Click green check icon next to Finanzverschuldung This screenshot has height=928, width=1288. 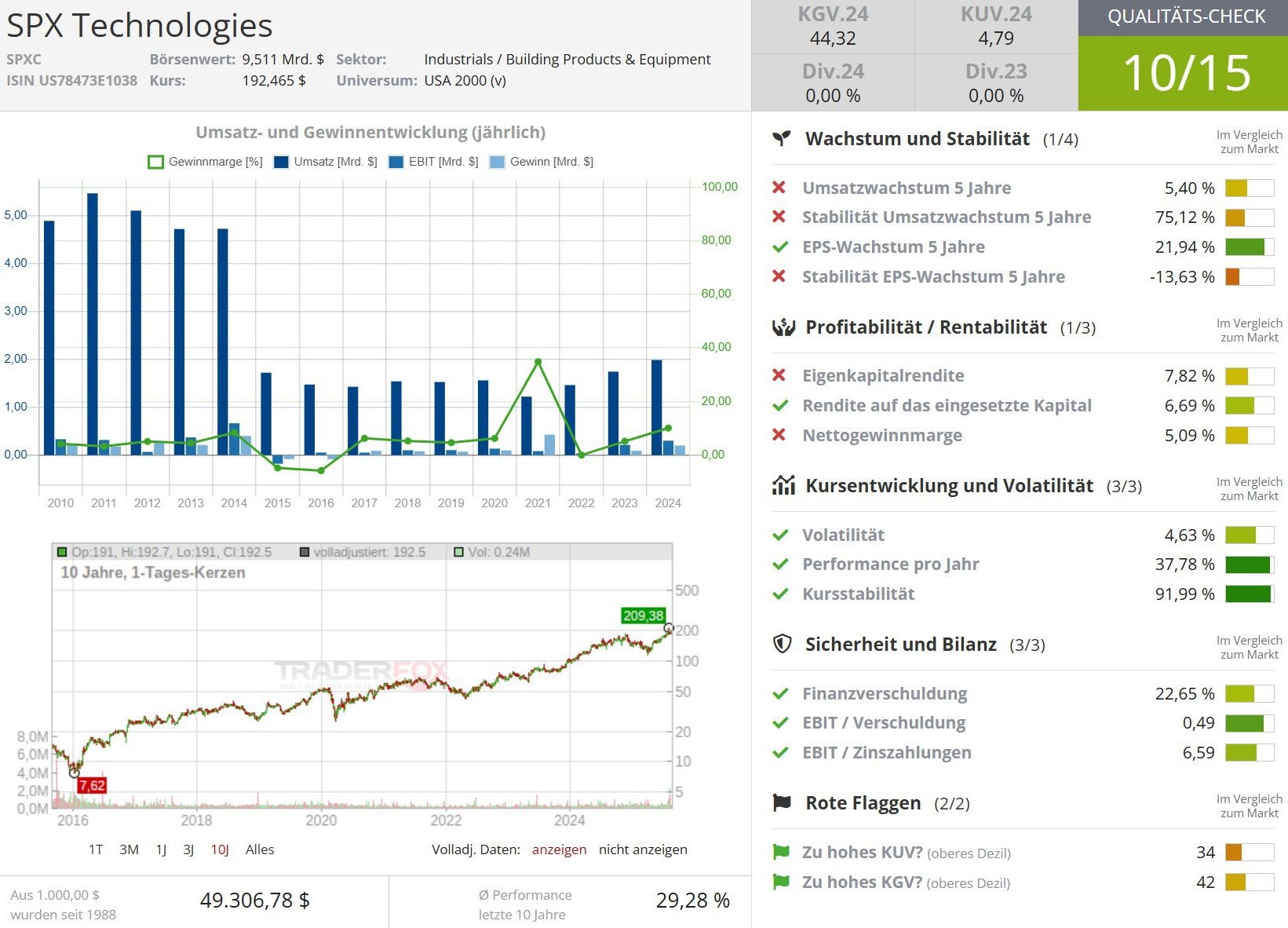pos(780,693)
